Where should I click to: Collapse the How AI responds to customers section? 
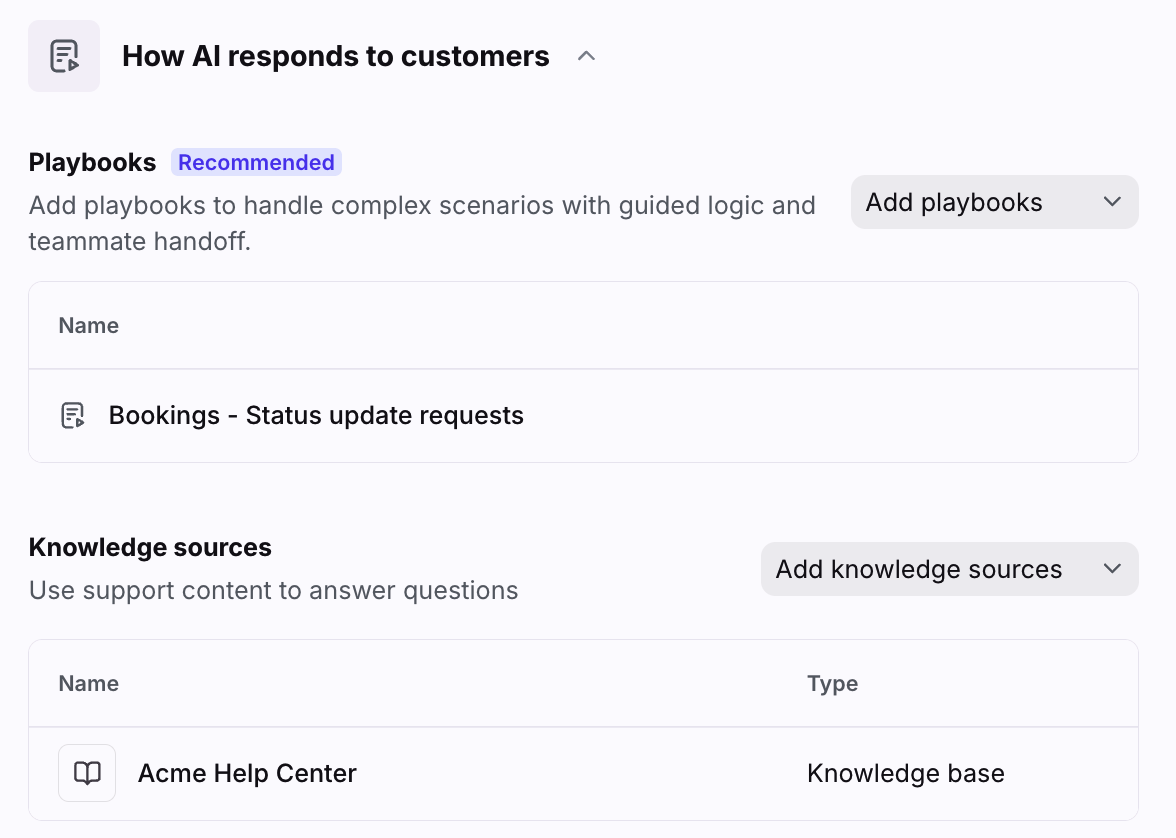point(587,57)
